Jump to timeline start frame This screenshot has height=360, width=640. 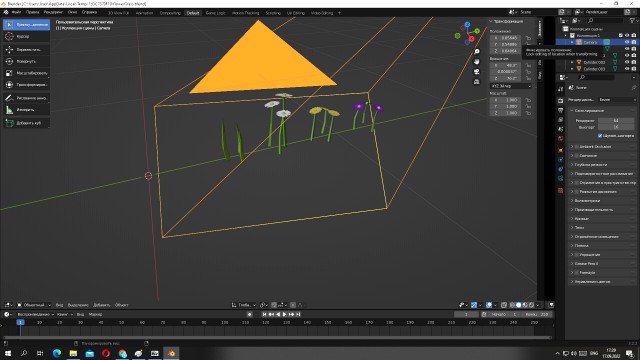click(x=264, y=314)
